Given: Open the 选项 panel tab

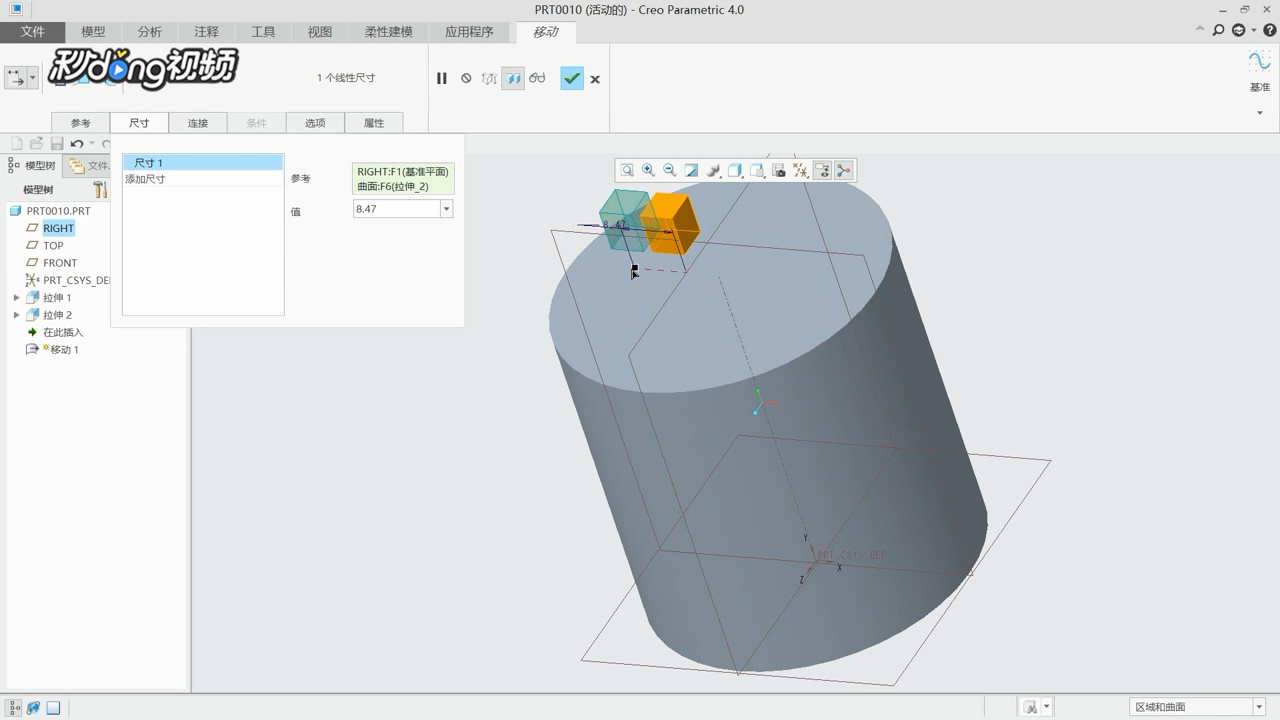Looking at the screenshot, I should 315,123.
